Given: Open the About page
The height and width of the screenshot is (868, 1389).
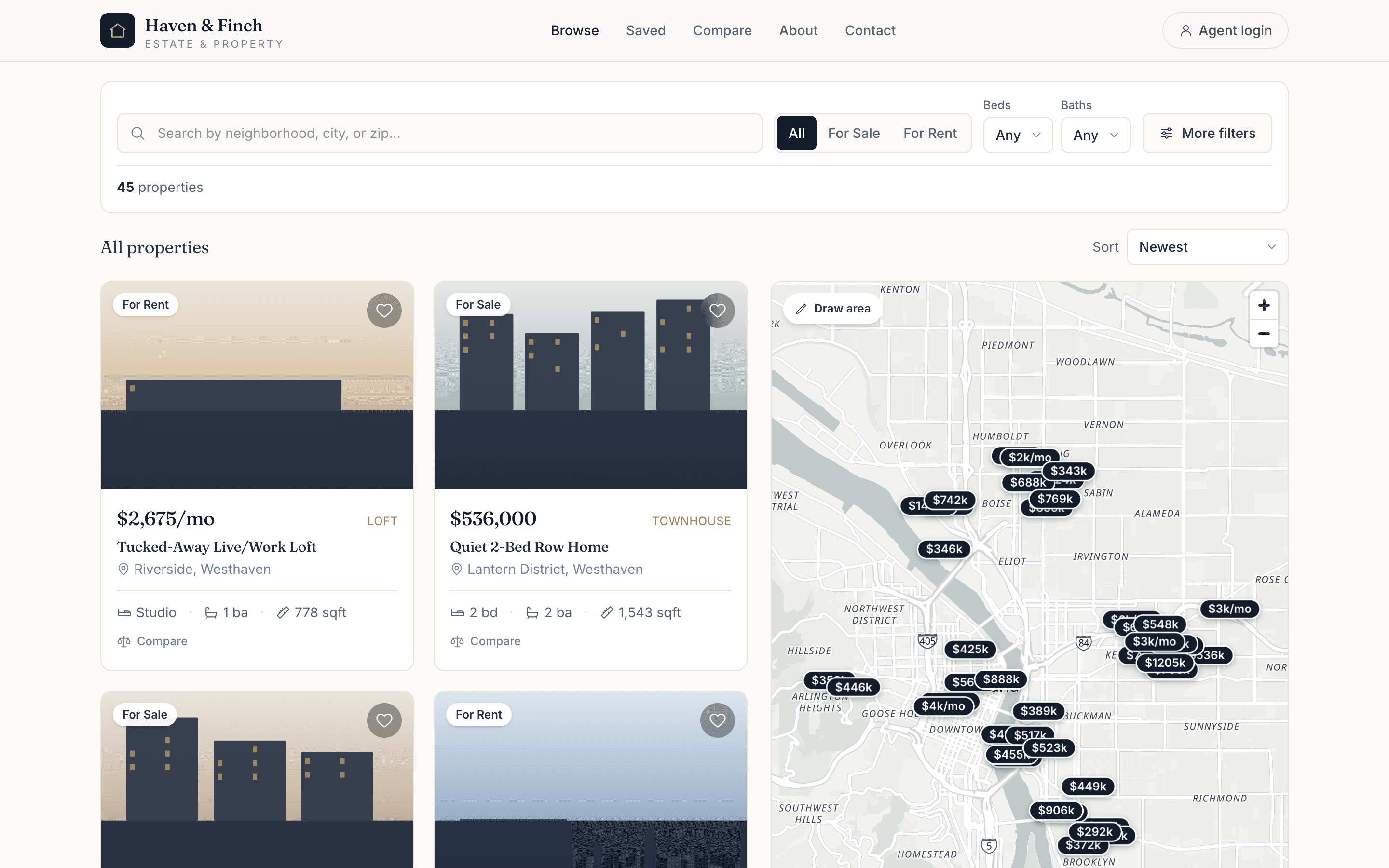Looking at the screenshot, I should coord(798,30).
